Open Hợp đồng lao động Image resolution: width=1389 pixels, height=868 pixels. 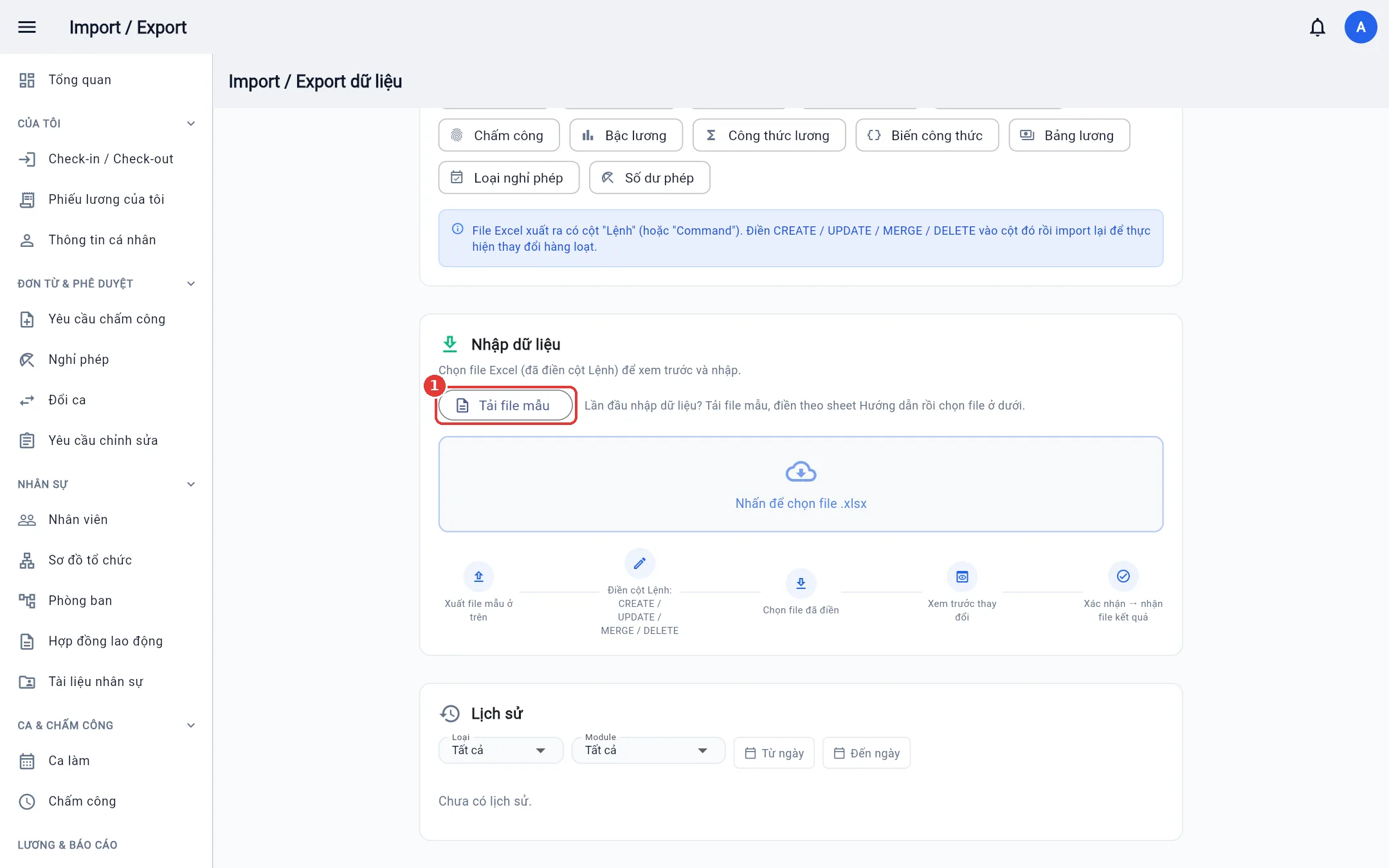tap(106, 641)
